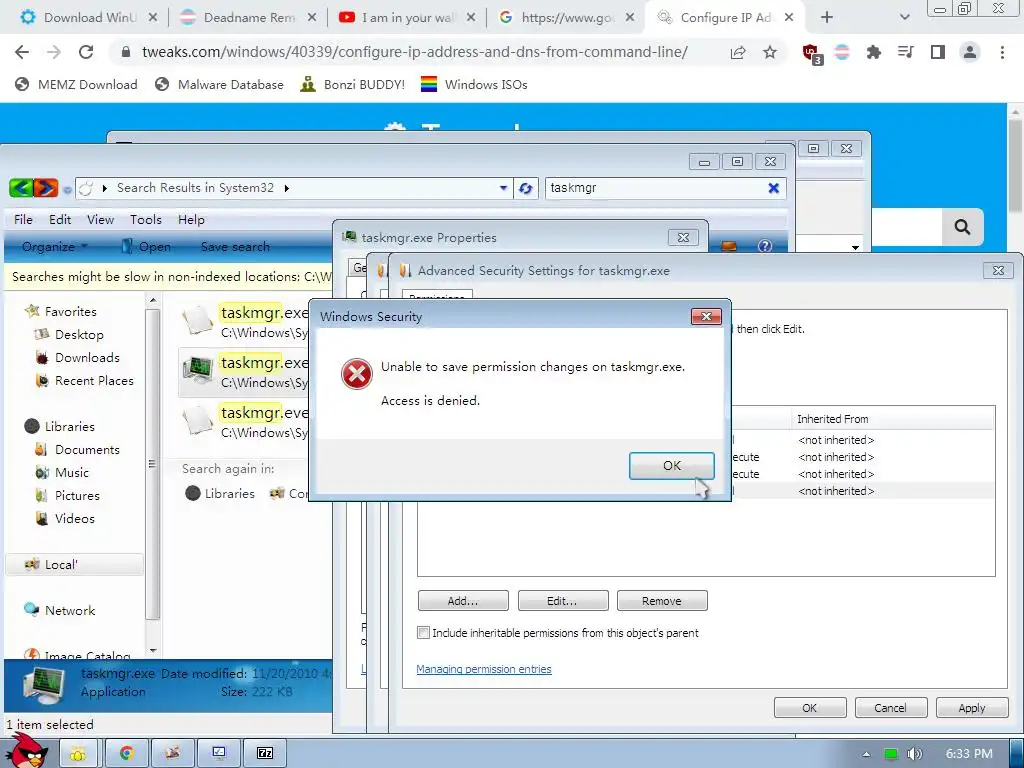Click Add... in Advanced Security Settings

point(463,601)
